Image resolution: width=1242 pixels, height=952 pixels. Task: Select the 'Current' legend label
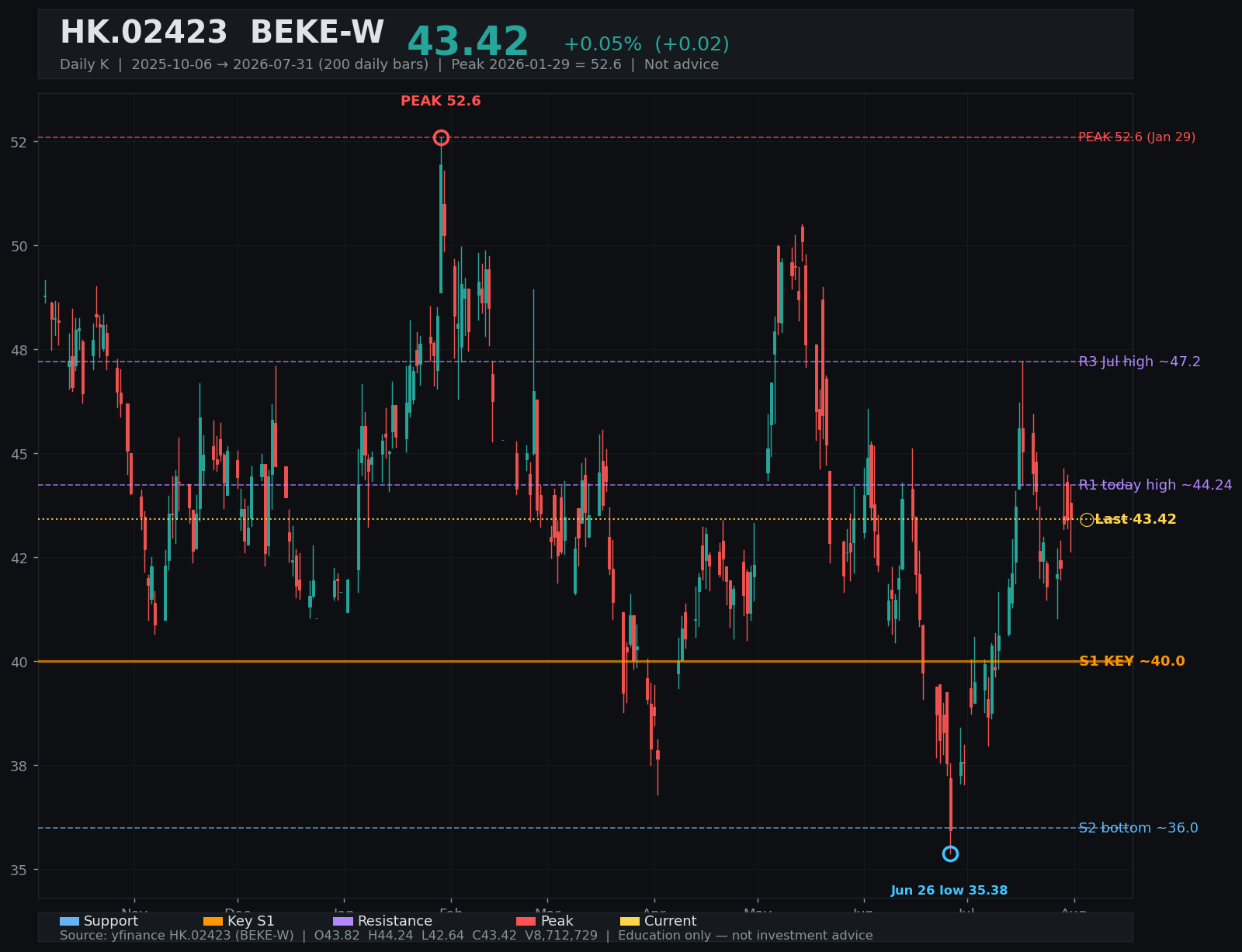pyautogui.click(x=671, y=921)
